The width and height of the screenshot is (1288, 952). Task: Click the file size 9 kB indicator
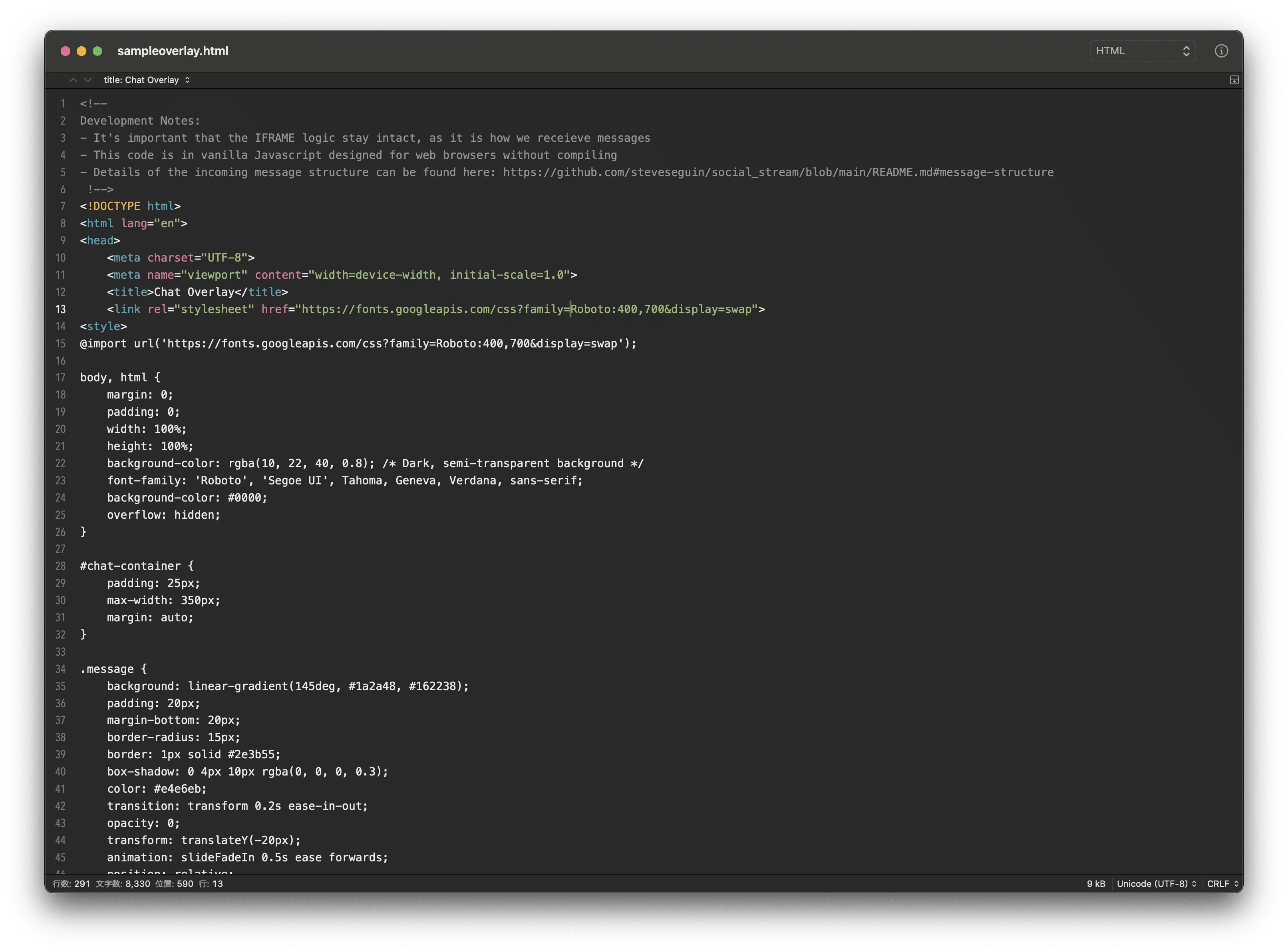tap(1095, 883)
